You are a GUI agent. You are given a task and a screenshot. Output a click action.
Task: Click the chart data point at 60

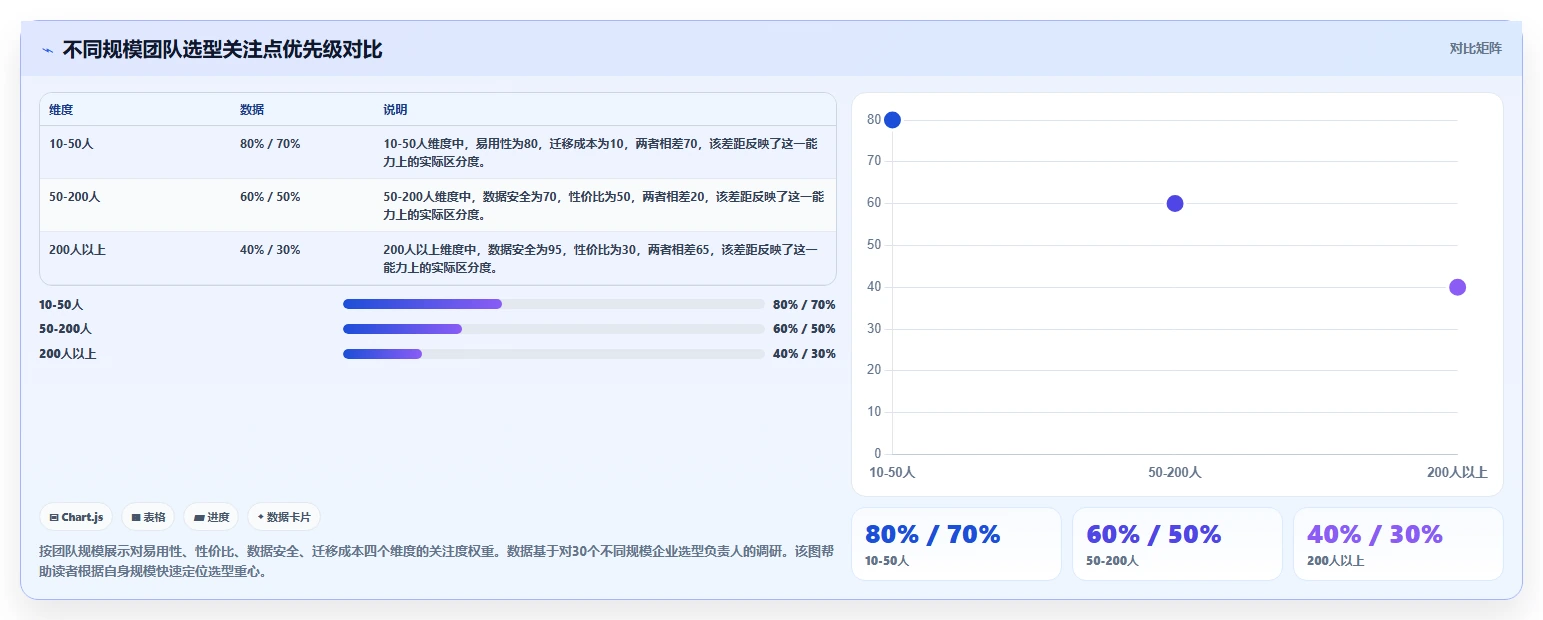coord(1175,203)
